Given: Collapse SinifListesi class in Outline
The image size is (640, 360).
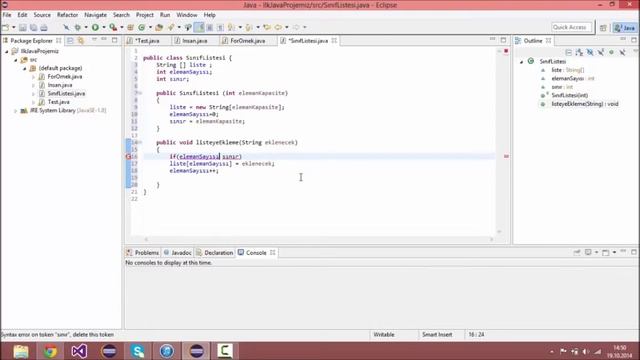Looking at the screenshot, I should click(x=522, y=62).
